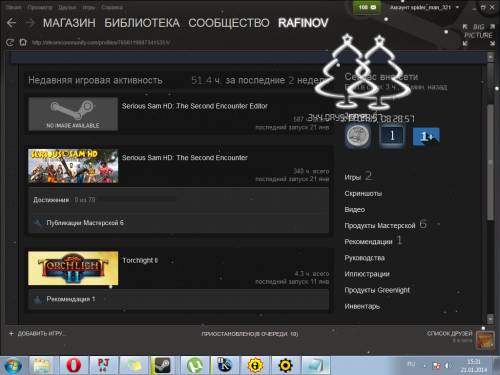Click the home icon beside the URL
500x375 pixels.
(x=23, y=43)
